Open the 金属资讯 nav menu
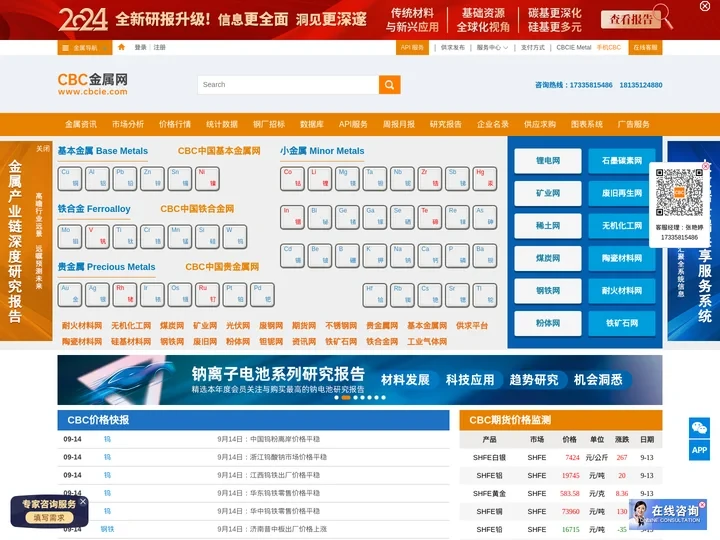Viewport: 720px width, 540px height. (81, 124)
